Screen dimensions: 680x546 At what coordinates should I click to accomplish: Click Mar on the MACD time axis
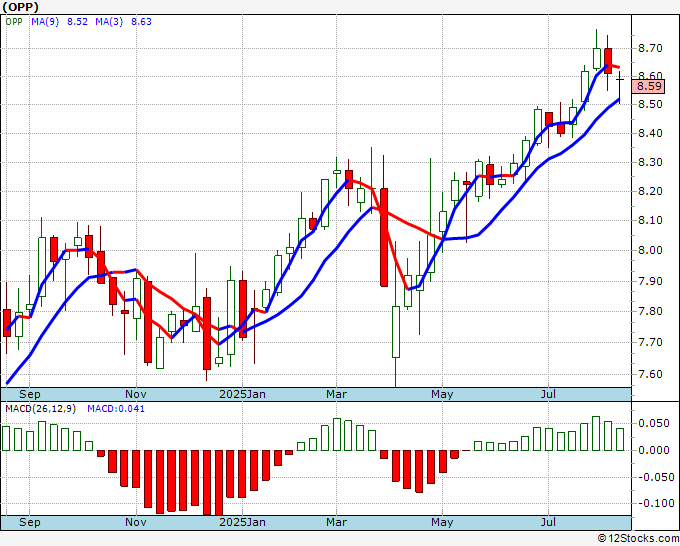337,522
